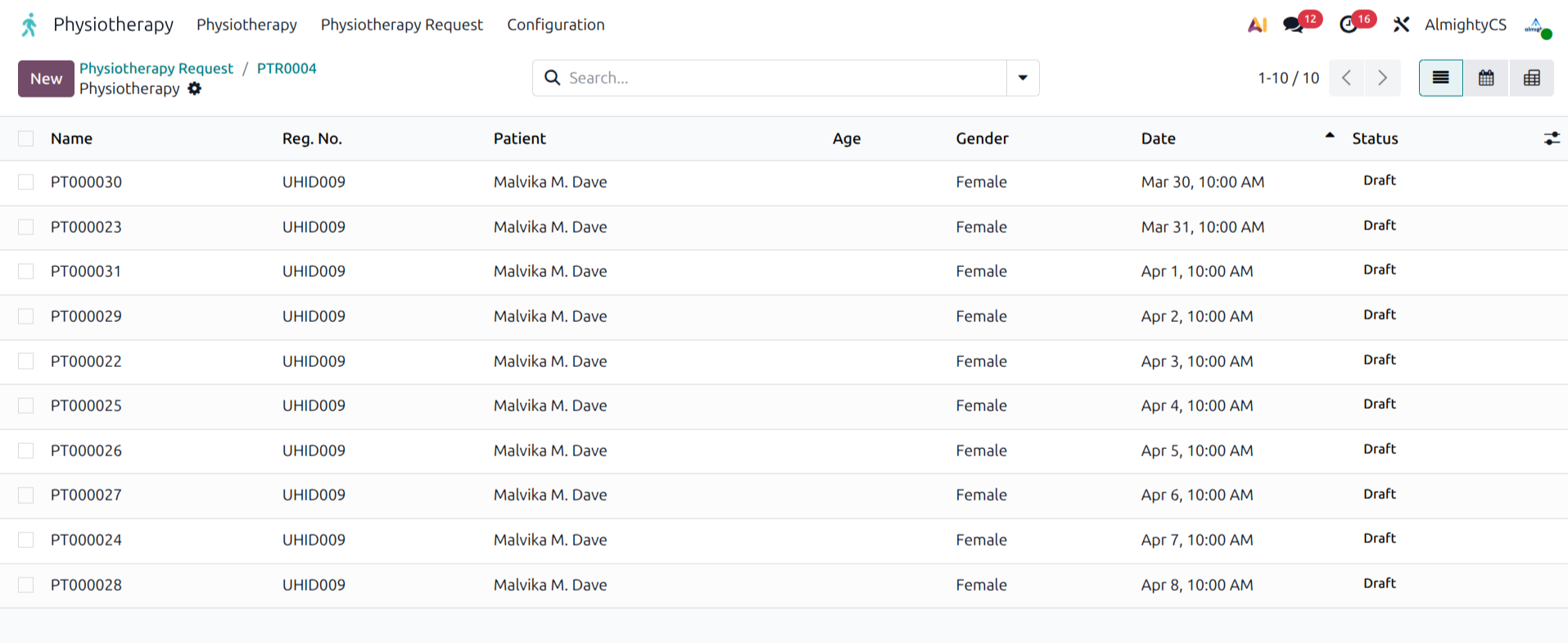Focus the Search input field
The width and height of the screenshot is (1568, 643).
778,78
